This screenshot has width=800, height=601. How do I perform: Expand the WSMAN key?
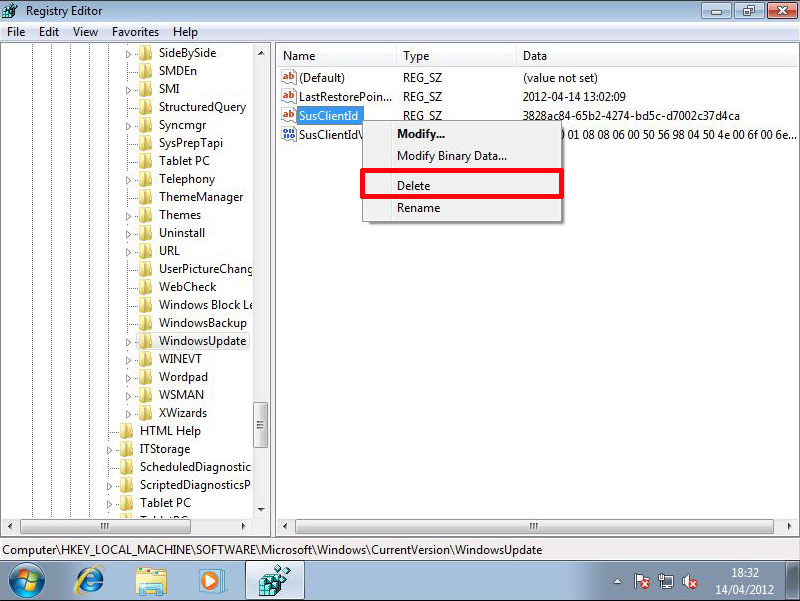pos(128,396)
